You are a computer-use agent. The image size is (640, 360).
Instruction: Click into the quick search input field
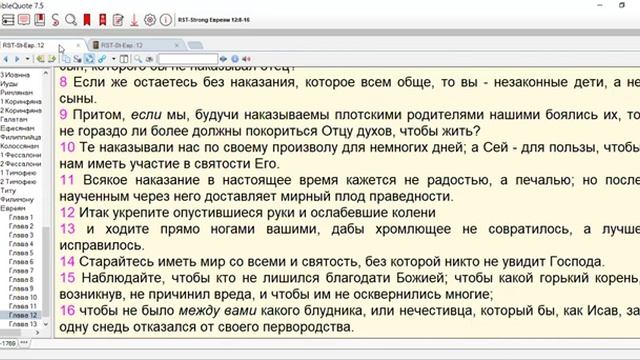188,59
